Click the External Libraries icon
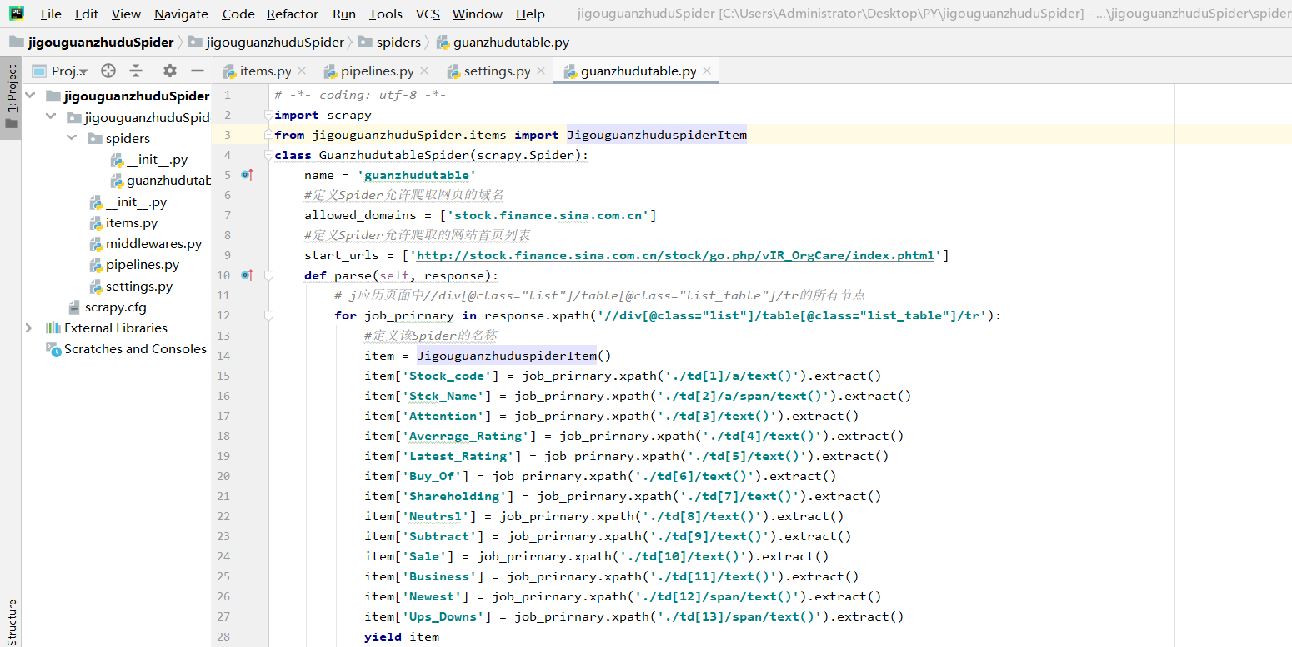The height and width of the screenshot is (647, 1292). click(x=54, y=328)
